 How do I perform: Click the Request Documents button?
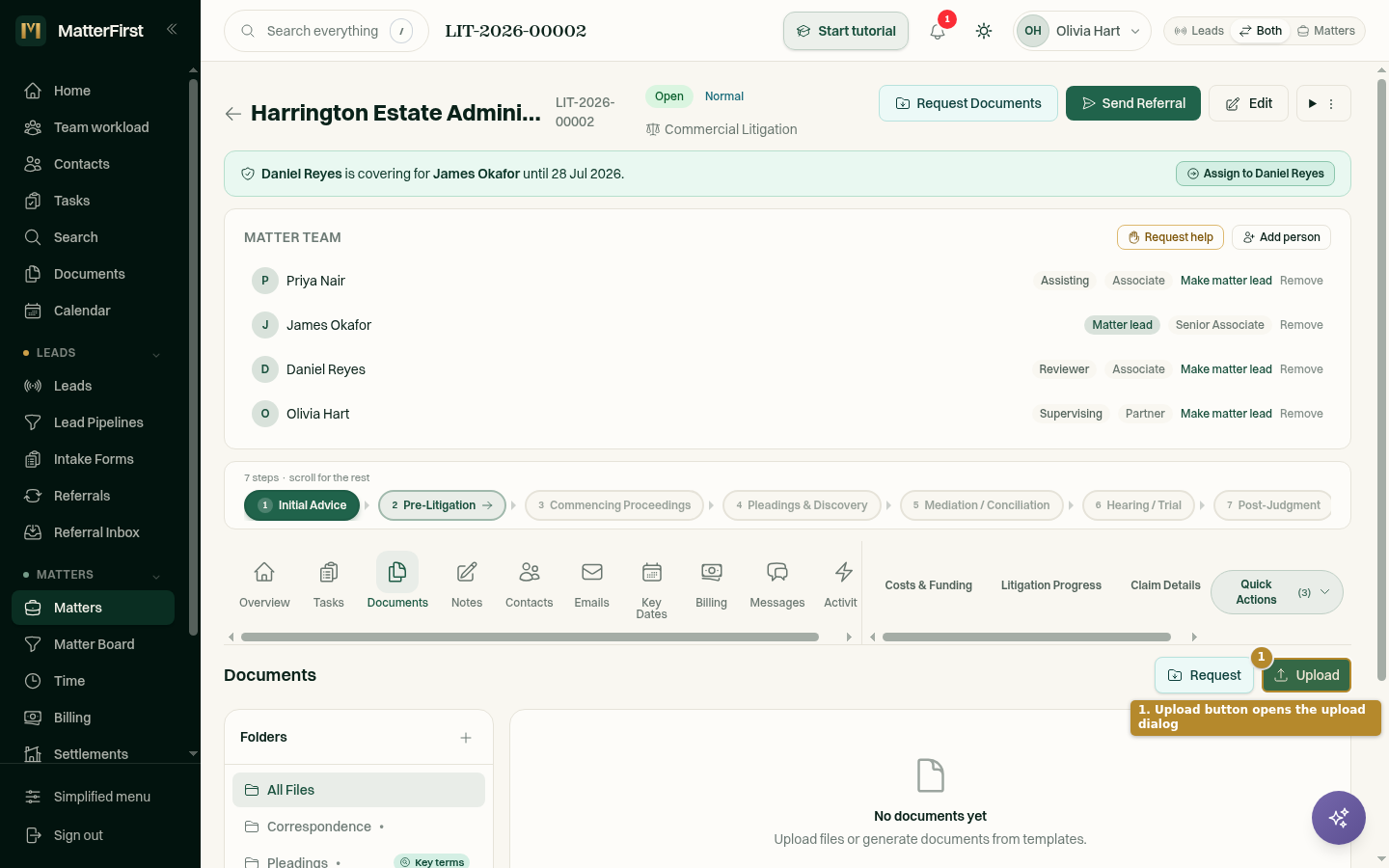968,103
